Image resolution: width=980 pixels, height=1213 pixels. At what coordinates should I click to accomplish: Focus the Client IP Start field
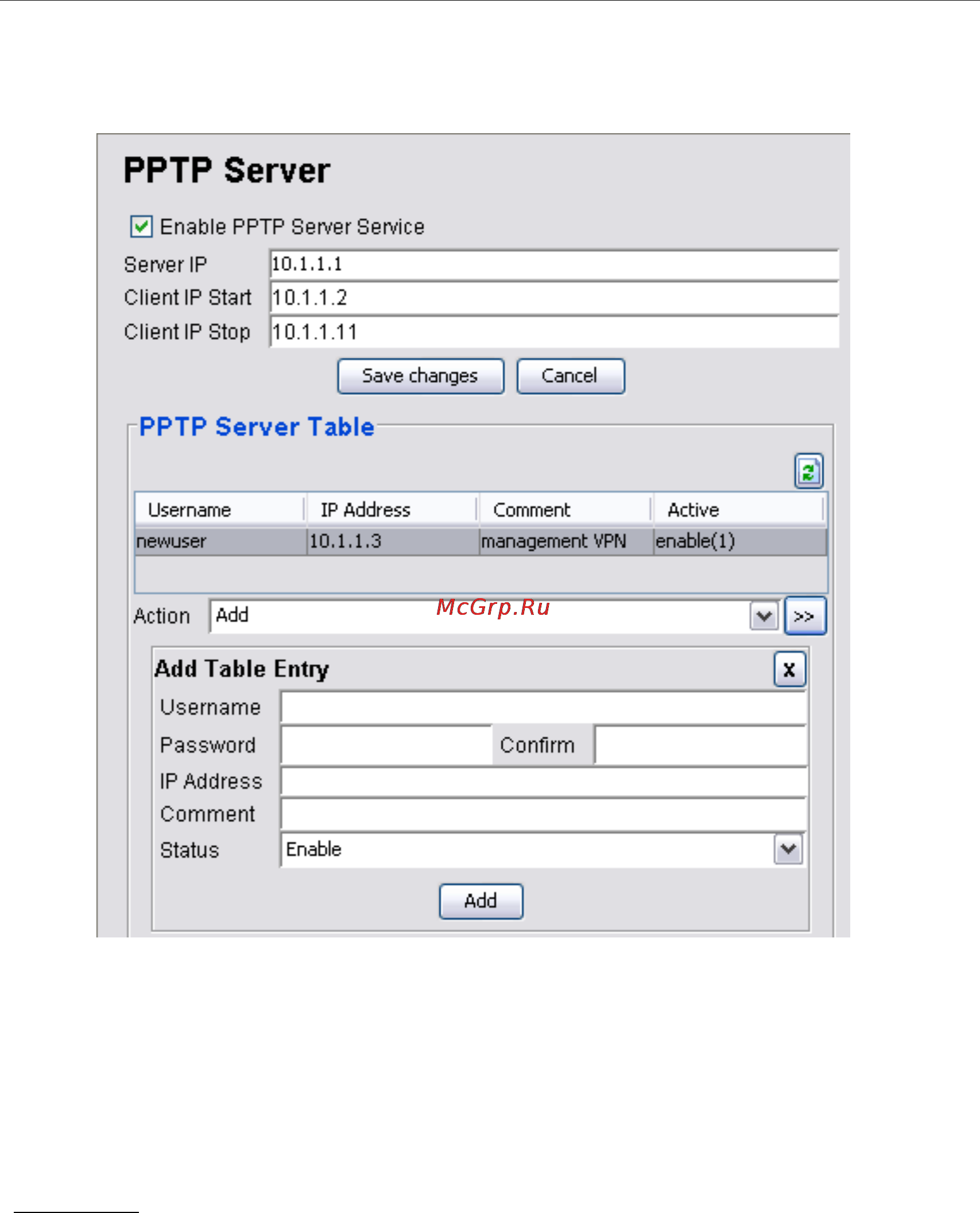click(554, 298)
